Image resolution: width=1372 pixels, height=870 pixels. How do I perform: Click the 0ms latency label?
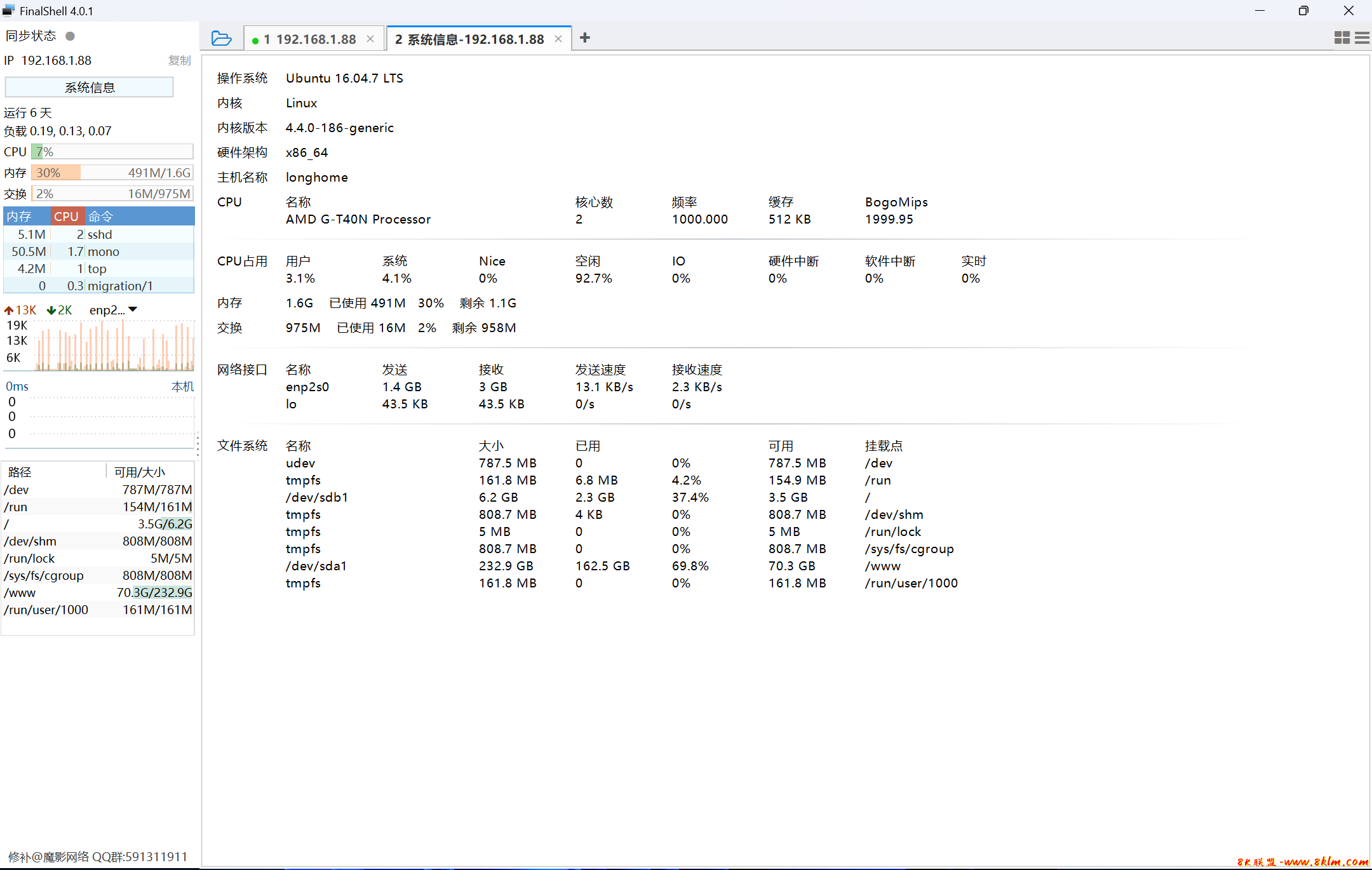(x=17, y=386)
